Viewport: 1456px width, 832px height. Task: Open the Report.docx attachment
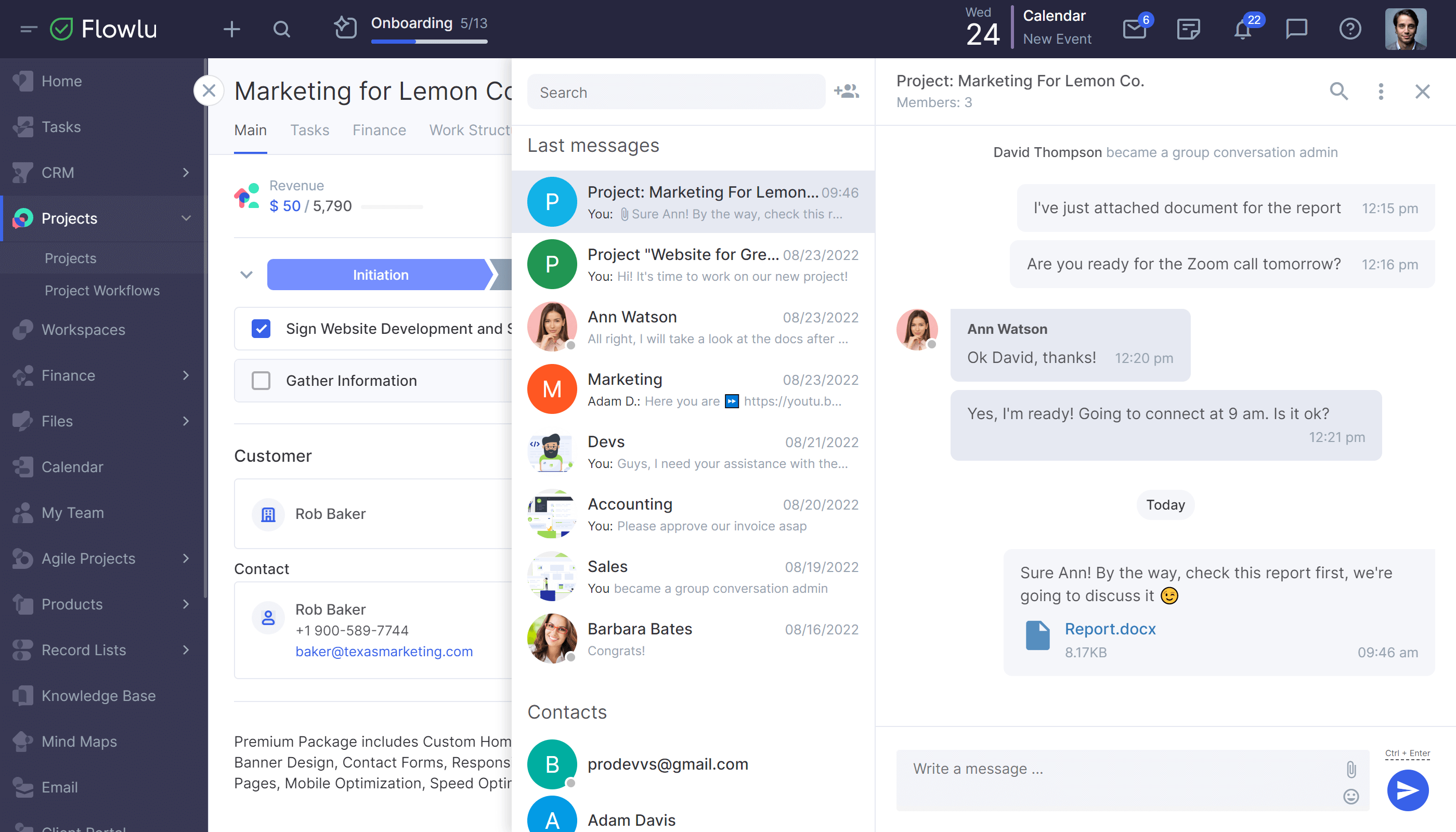point(1110,628)
